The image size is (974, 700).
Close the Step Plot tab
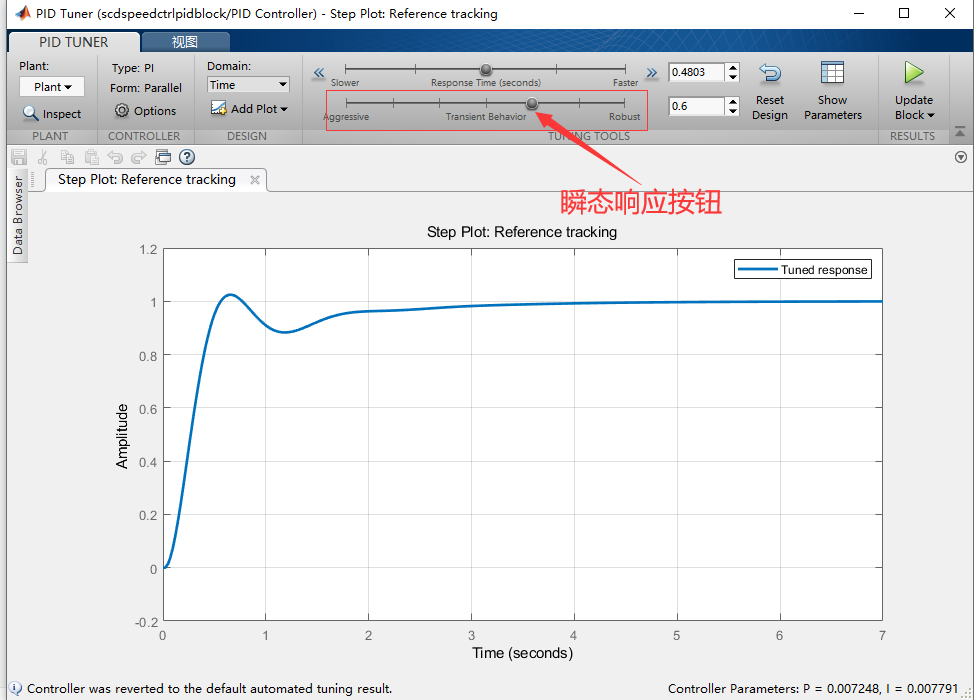pyautogui.click(x=255, y=180)
